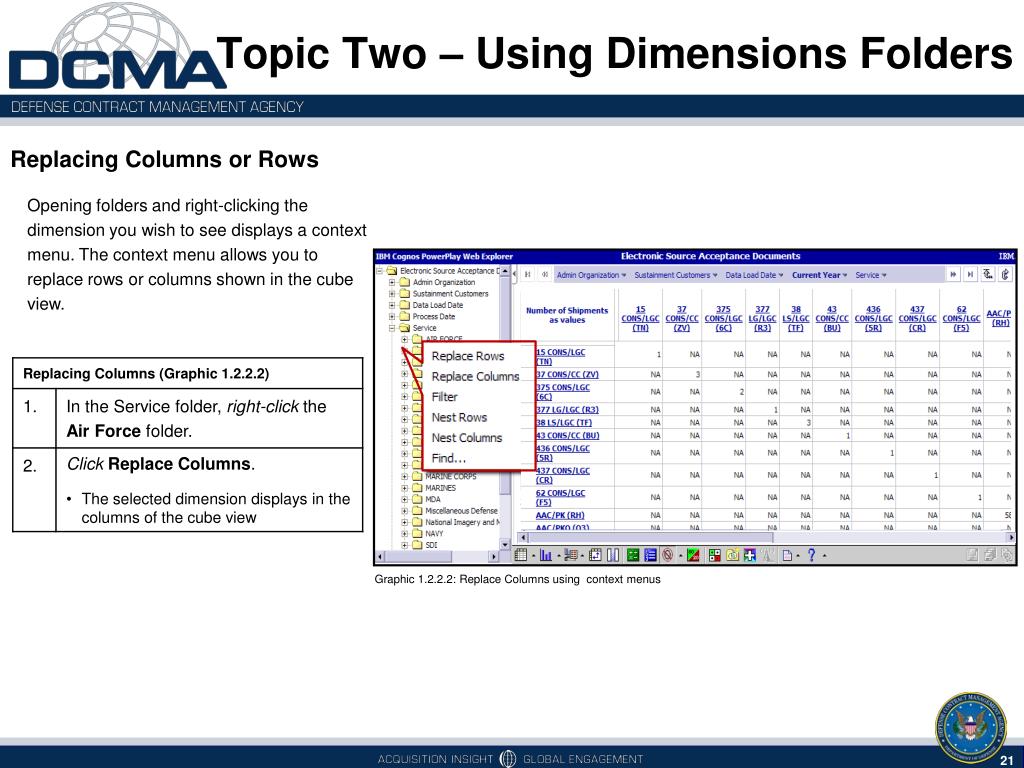The width and height of the screenshot is (1024, 768).
Task: Click the dimension tree's horizontal scrollbar
Action: (x=438, y=556)
